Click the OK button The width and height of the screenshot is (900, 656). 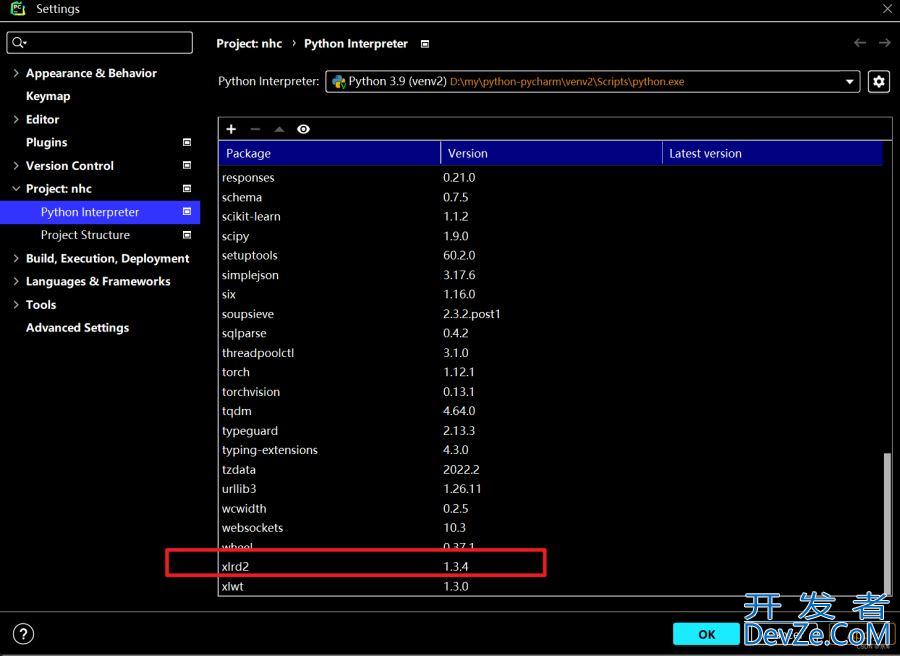point(707,634)
